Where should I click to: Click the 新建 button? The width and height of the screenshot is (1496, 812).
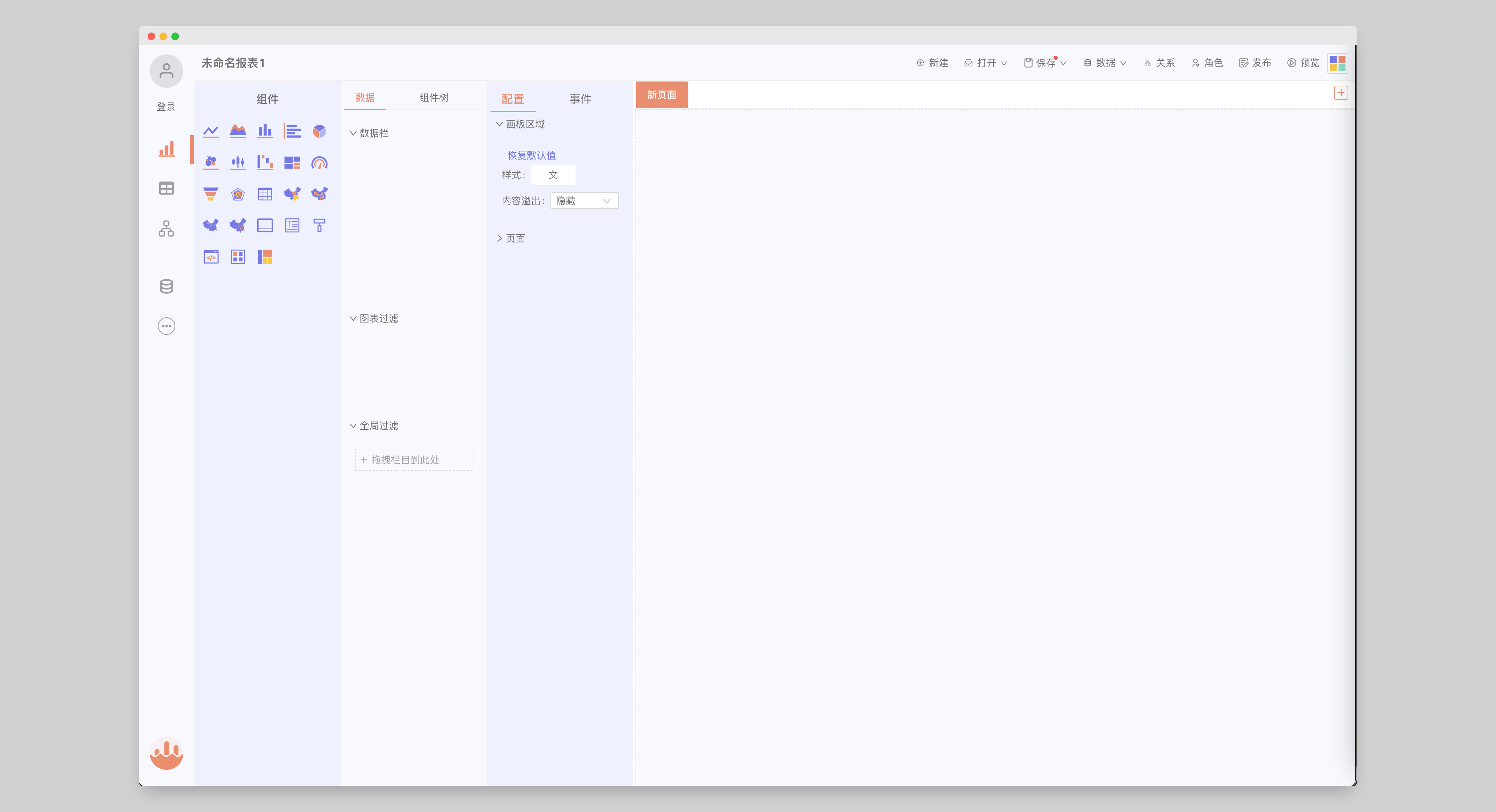click(932, 63)
